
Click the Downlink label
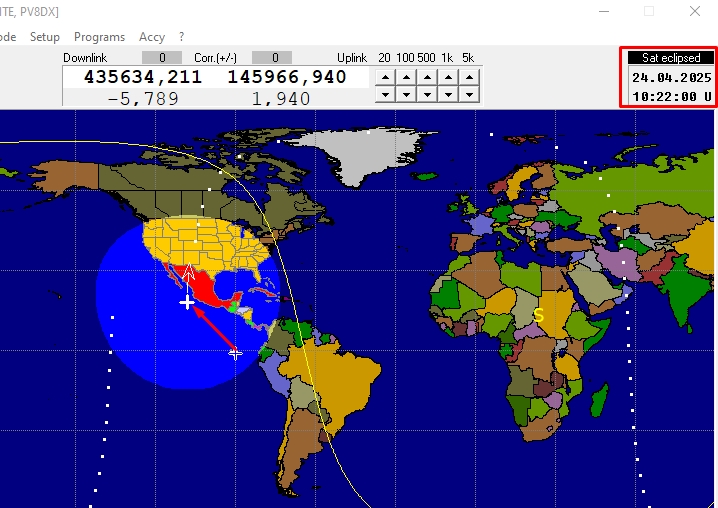85,58
